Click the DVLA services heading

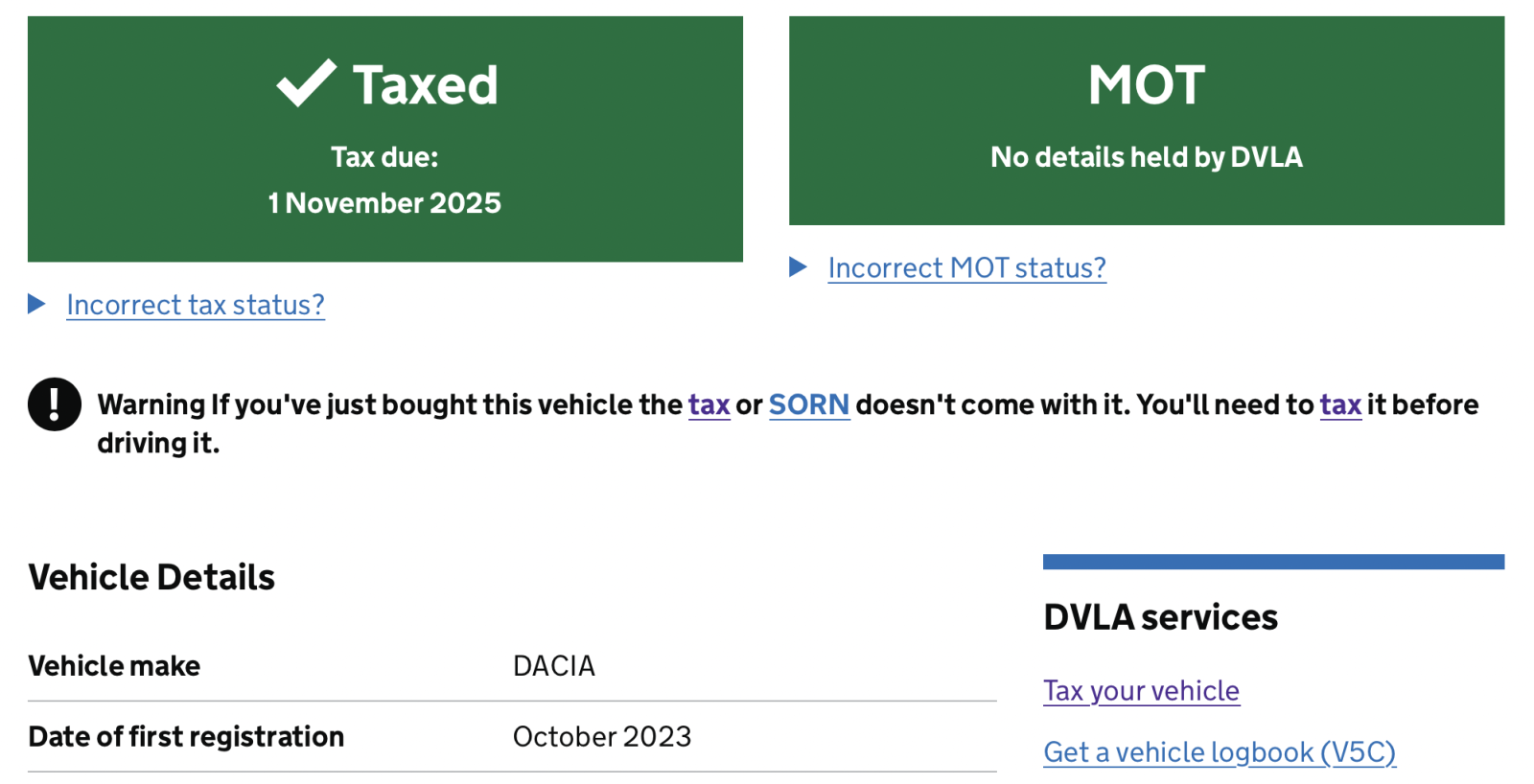[x=1160, y=617]
